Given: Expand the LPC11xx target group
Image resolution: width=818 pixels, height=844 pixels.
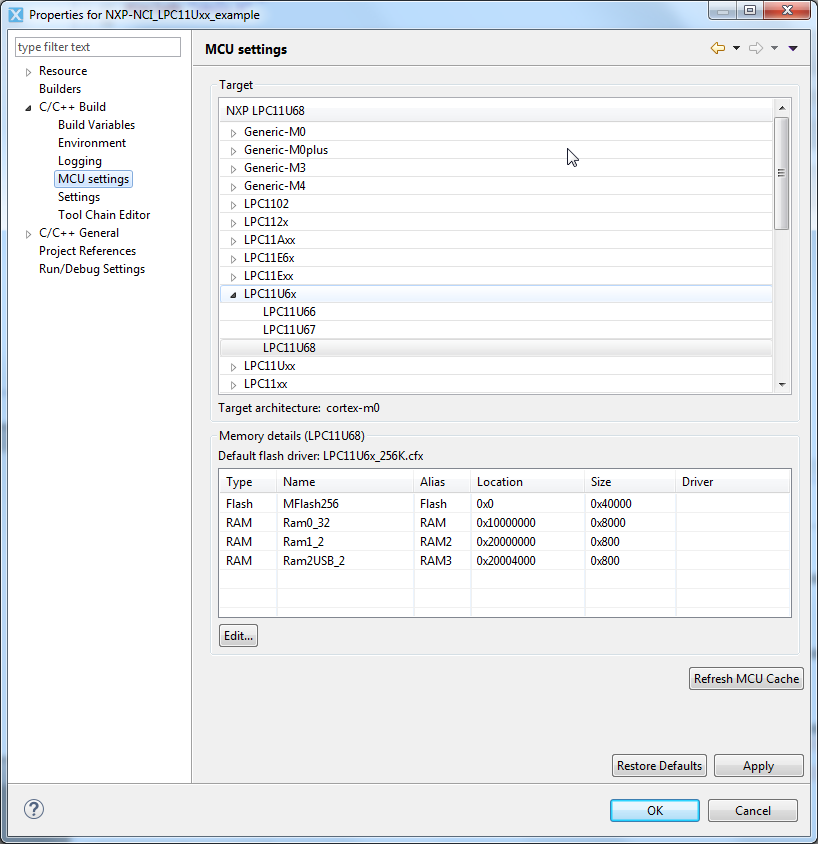Looking at the screenshot, I should coord(234,385).
